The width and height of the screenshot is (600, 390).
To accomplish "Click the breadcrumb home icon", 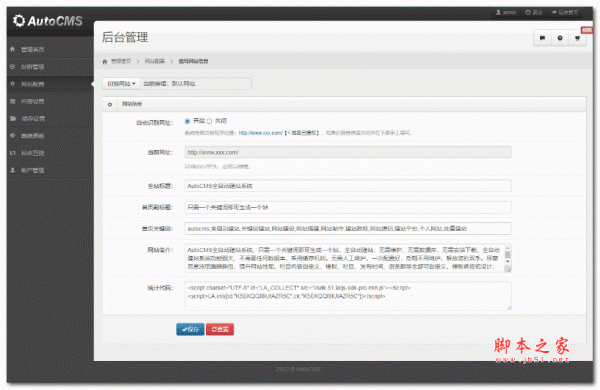I will coord(105,61).
